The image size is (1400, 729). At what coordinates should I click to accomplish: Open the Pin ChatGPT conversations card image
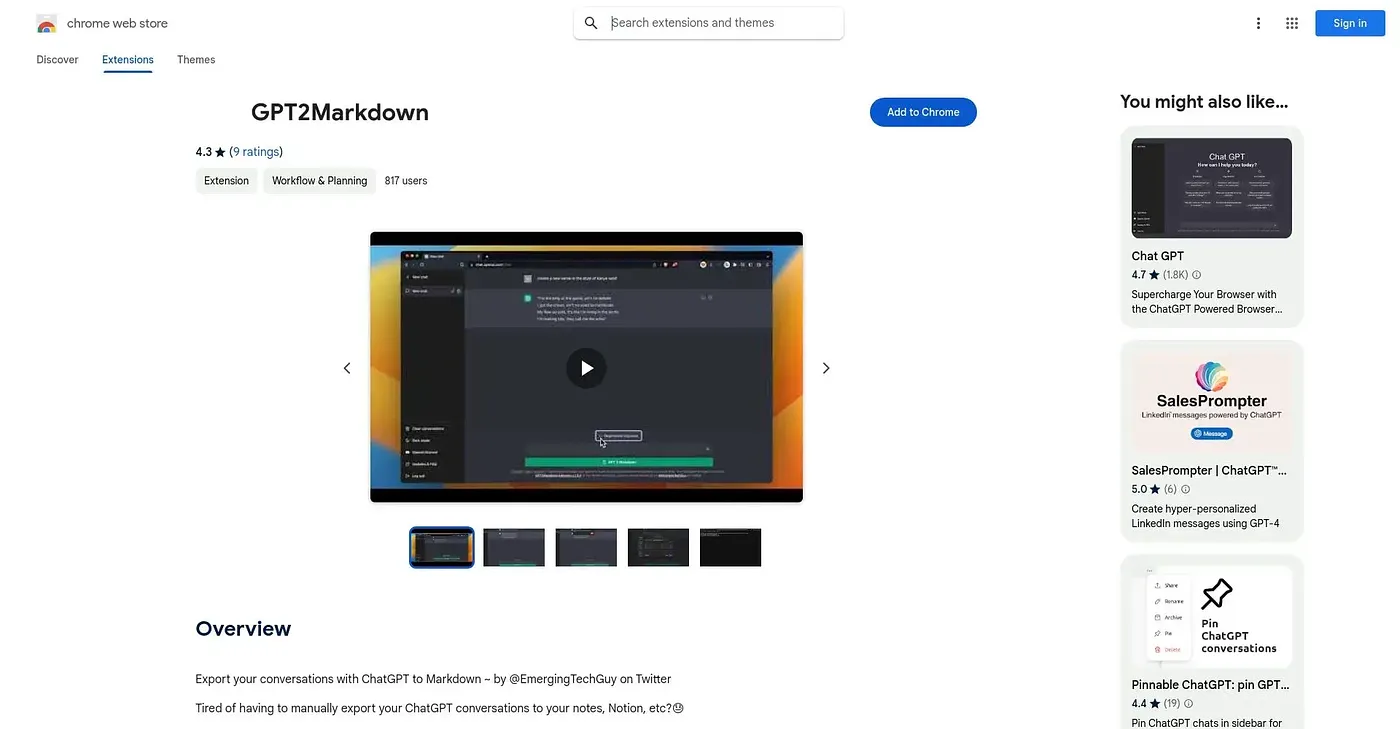pos(1212,617)
